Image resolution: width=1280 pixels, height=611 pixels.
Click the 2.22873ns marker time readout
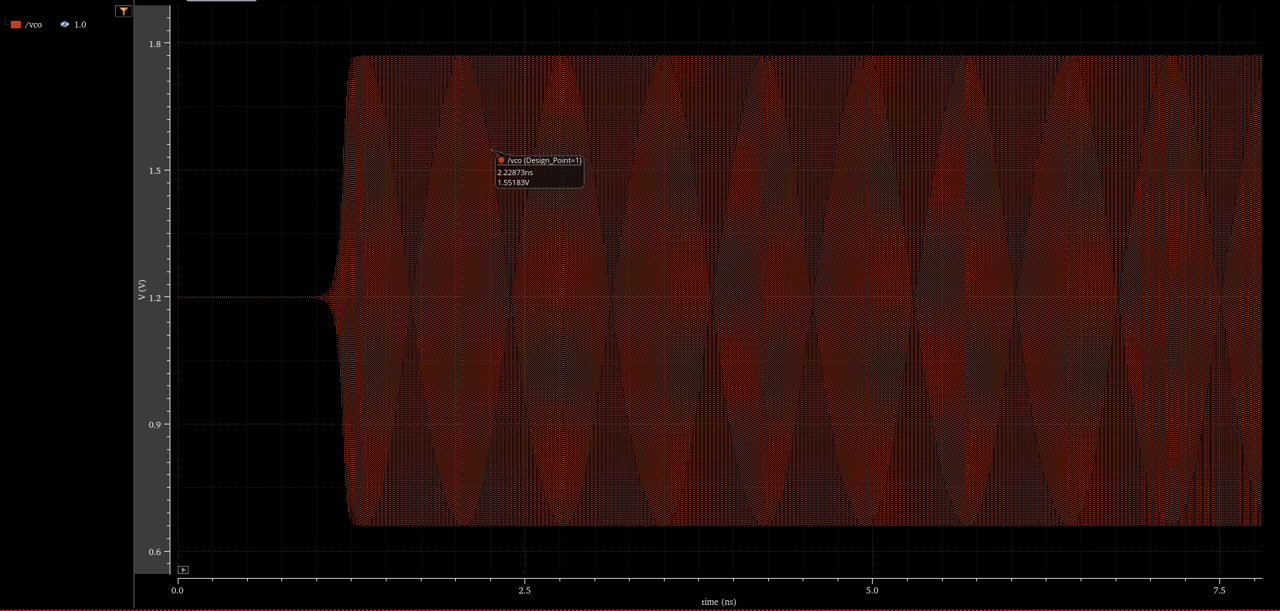click(515, 172)
